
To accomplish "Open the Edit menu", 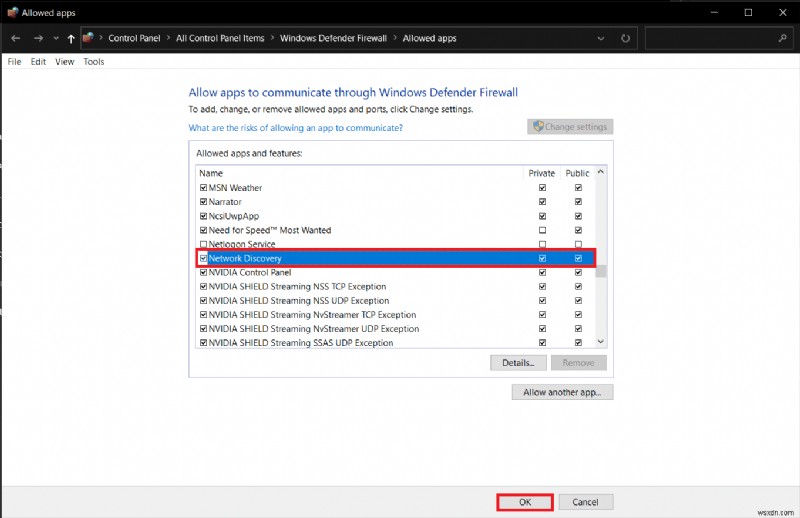I will (x=38, y=62).
